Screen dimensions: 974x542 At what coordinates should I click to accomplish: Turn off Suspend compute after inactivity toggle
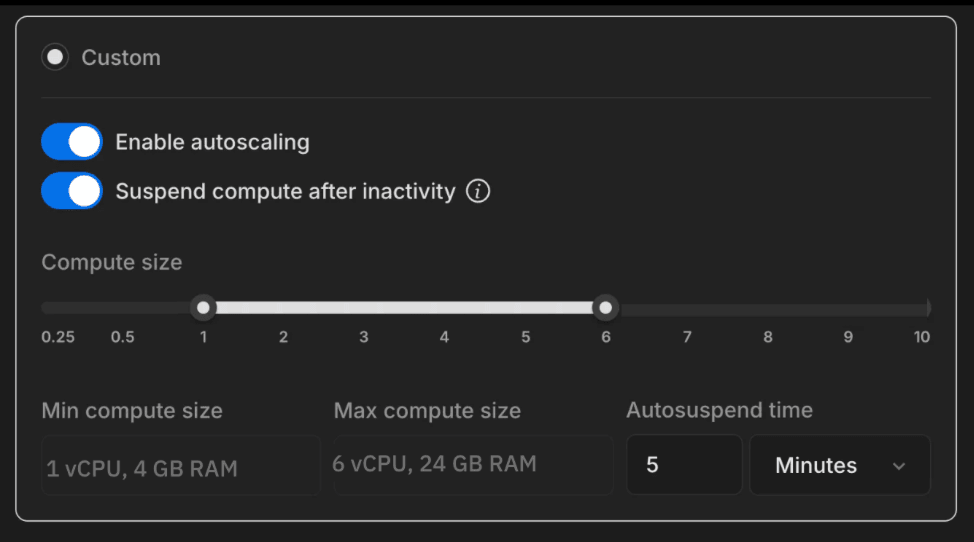point(72,191)
